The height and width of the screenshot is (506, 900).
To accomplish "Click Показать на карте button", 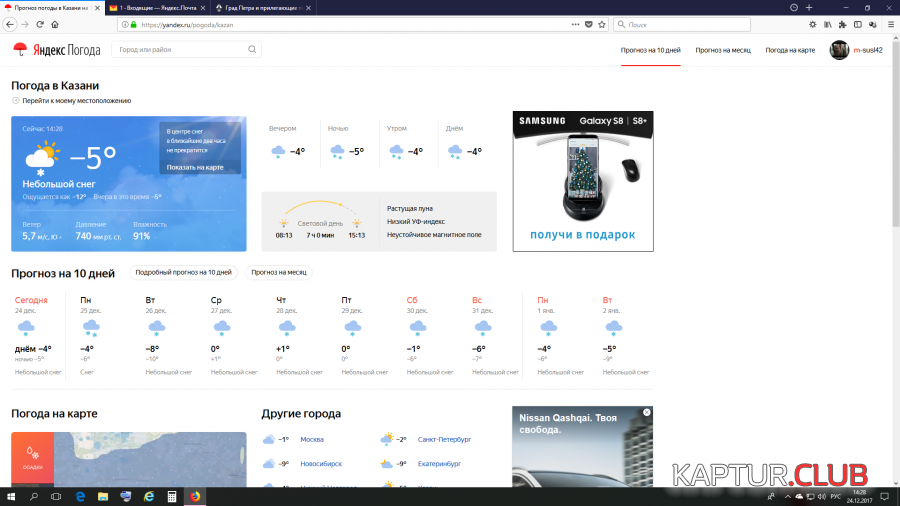I will (195, 168).
